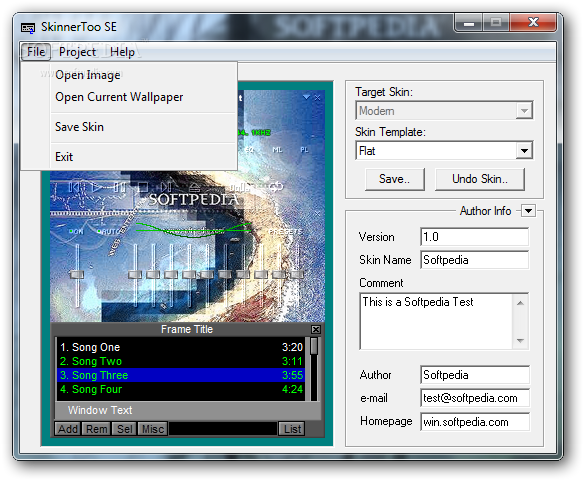
Task: Click the next track icon in skin preview
Action: (166, 187)
